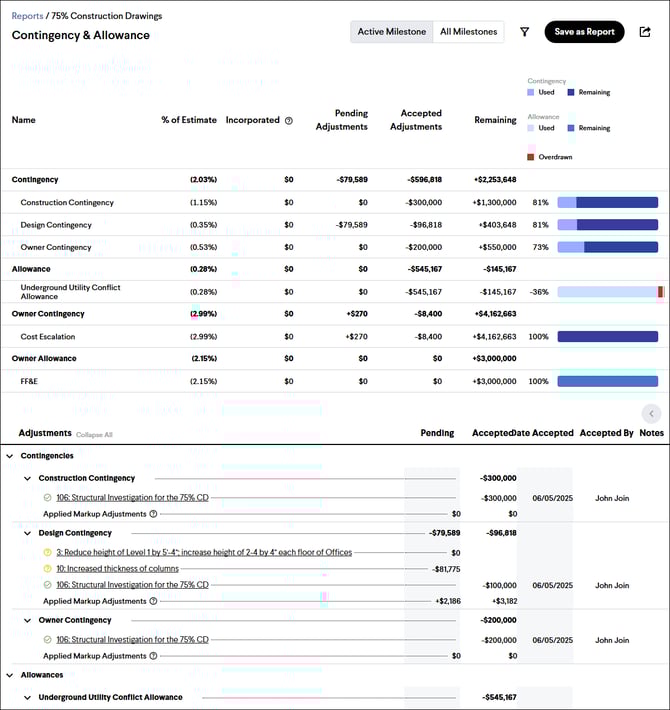Select the Construction Contingency table row
Screen dimensions: 670x710
point(335,202)
